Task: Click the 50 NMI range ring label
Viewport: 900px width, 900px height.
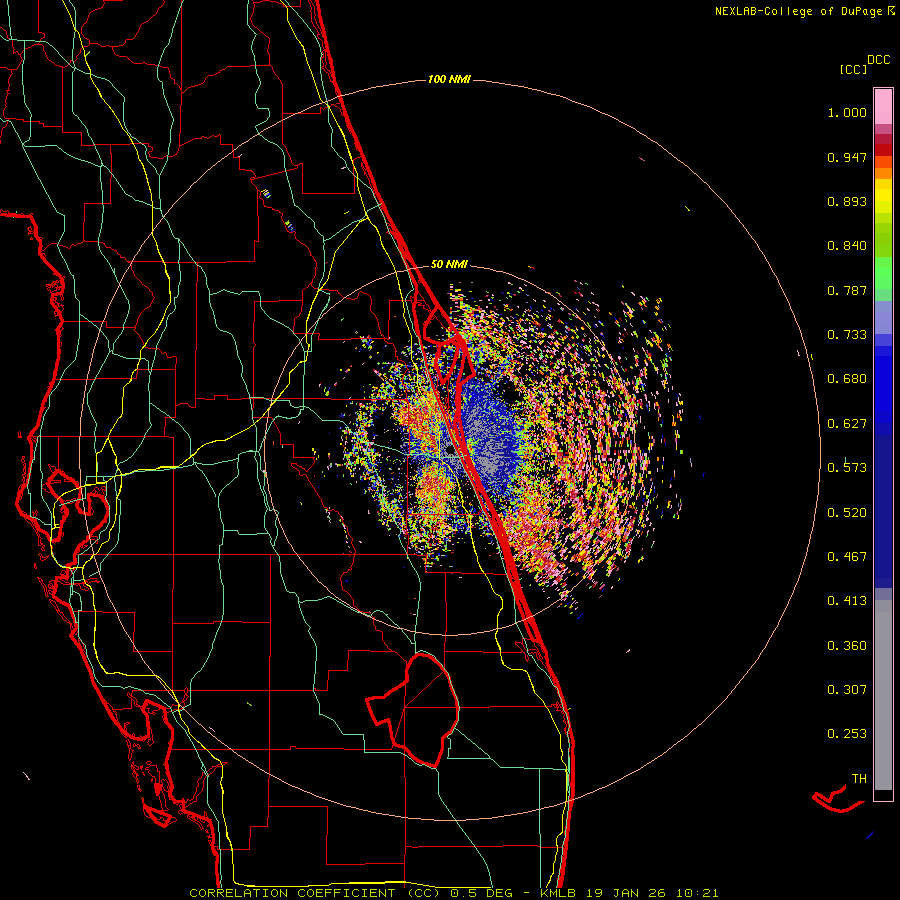Action: [x=449, y=264]
